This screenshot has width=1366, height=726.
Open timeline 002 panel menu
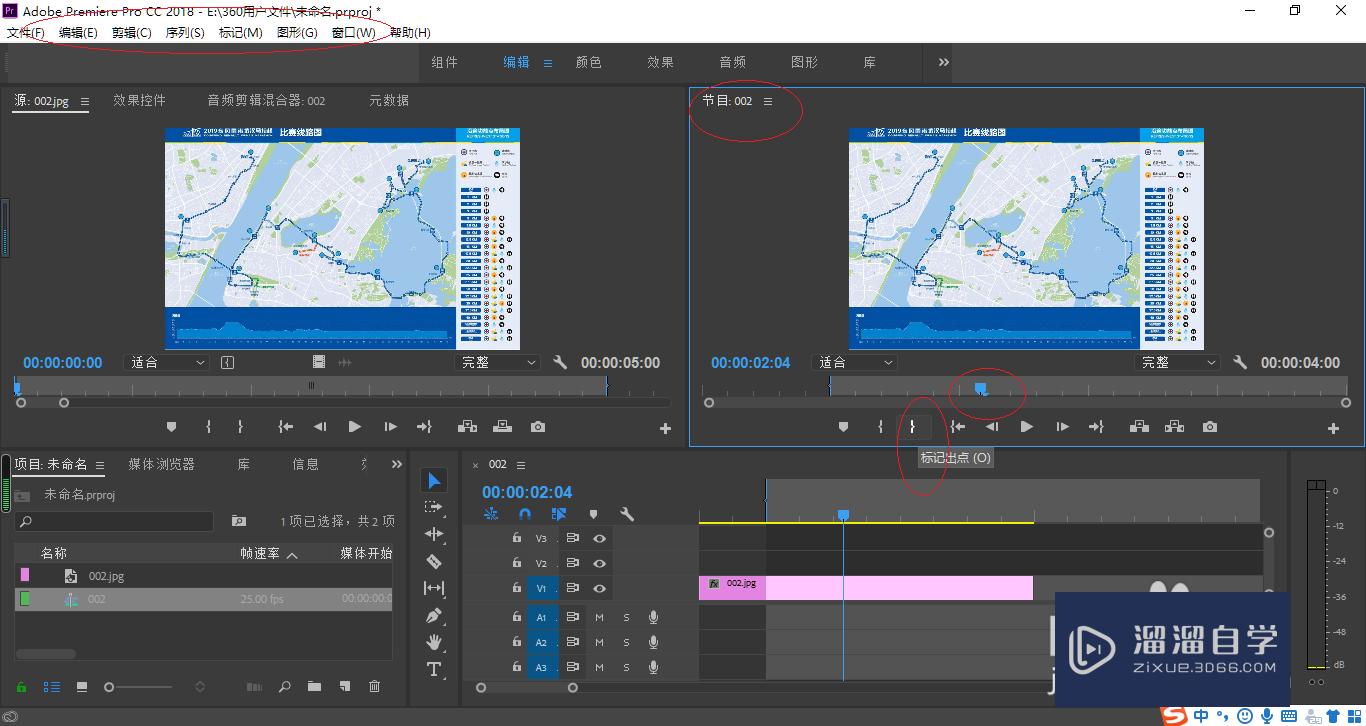[521, 465]
